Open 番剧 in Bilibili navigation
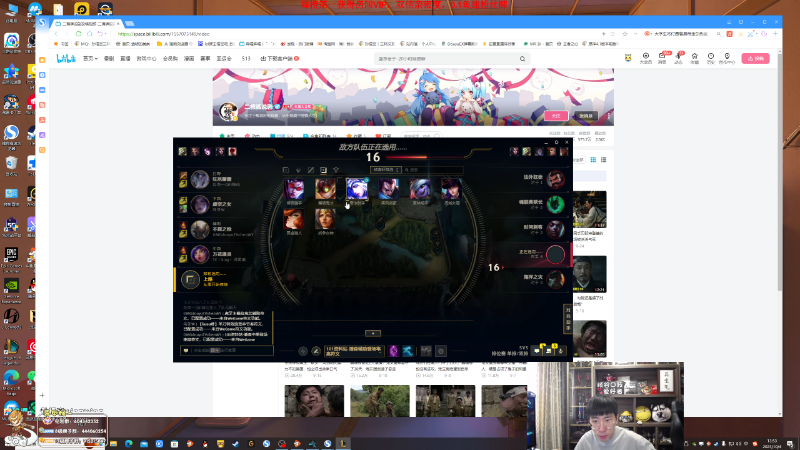The image size is (800, 450). [x=109, y=59]
